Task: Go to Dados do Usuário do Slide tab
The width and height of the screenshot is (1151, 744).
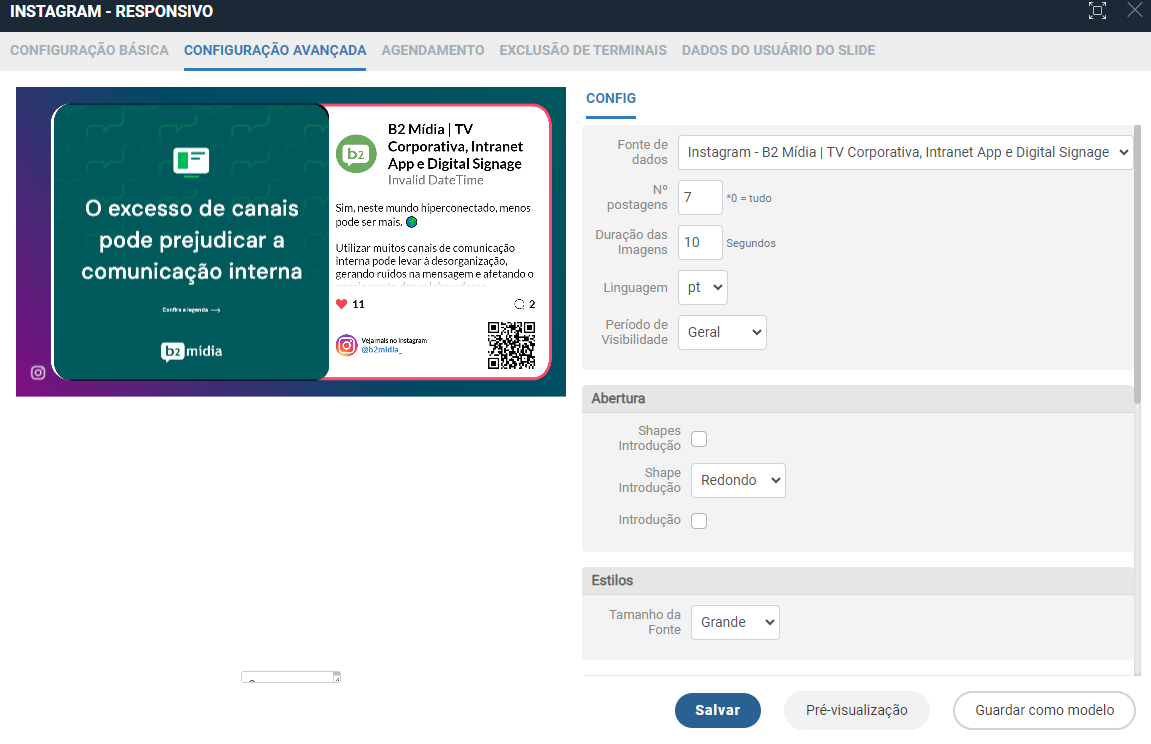Action: [778, 50]
